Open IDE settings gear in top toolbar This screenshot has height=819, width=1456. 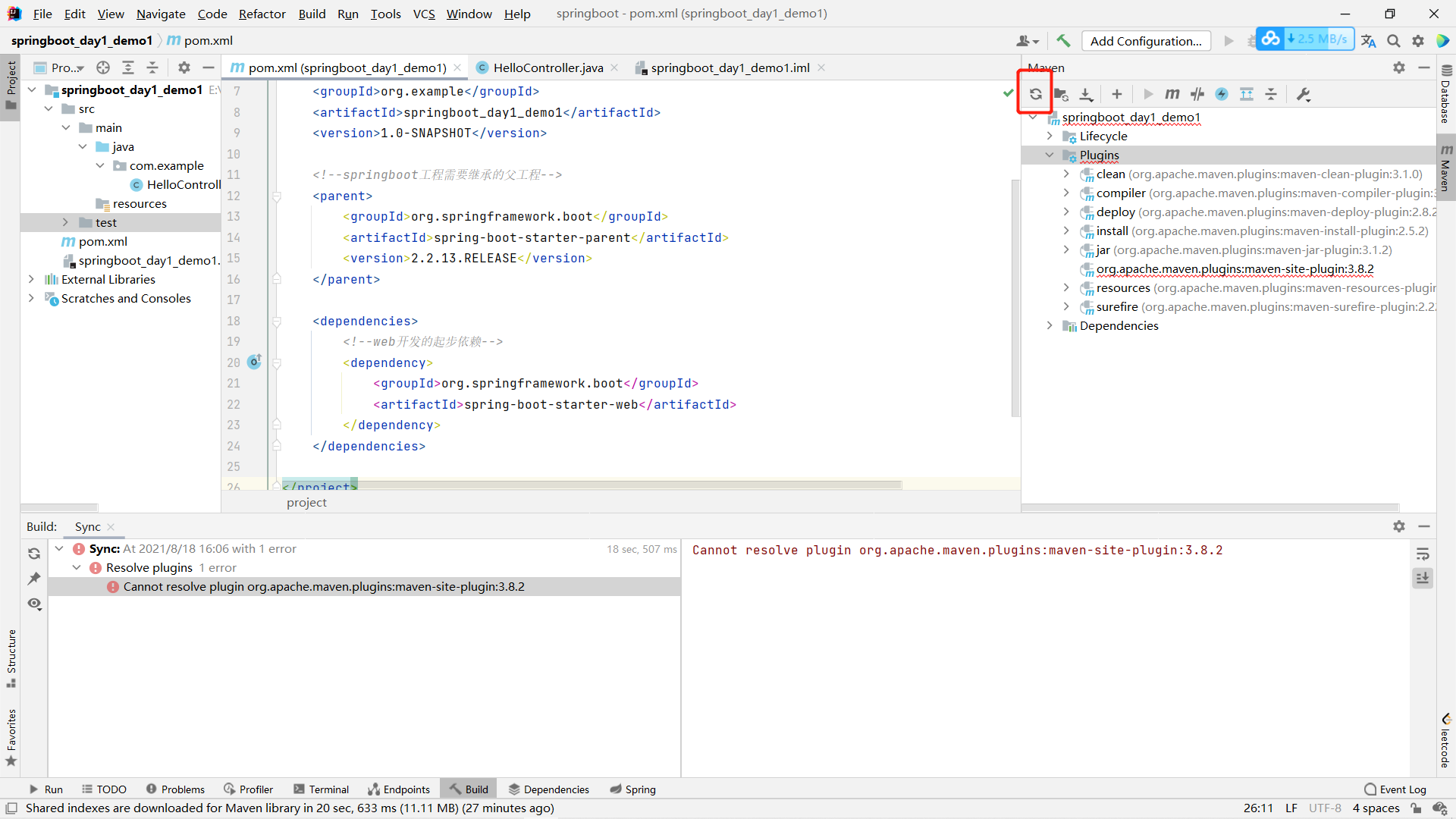coord(1417,41)
